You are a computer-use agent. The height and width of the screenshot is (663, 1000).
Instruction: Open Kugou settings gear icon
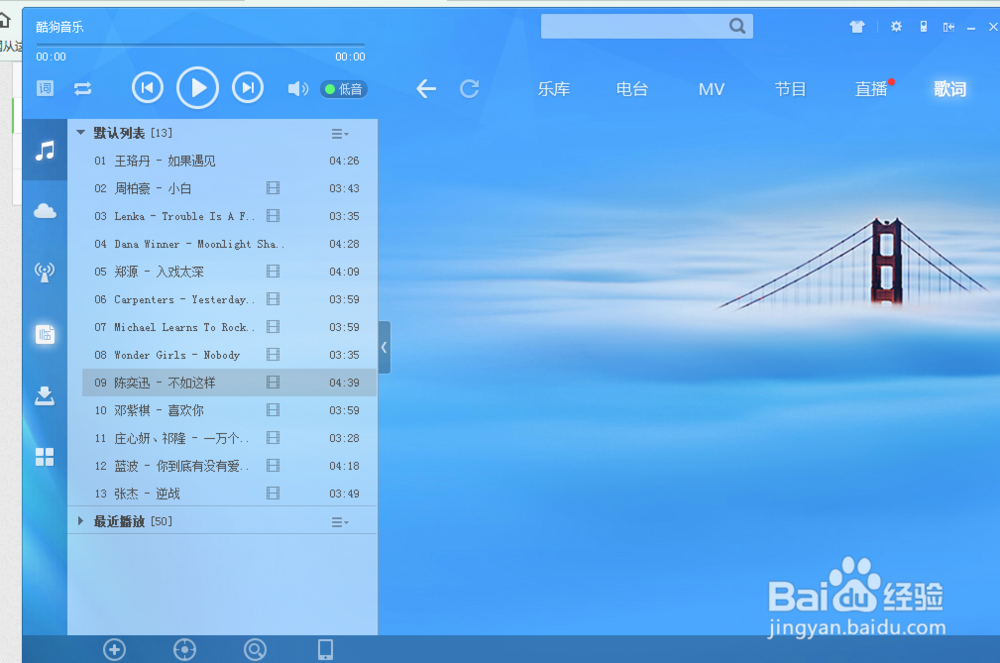click(x=895, y=26)
